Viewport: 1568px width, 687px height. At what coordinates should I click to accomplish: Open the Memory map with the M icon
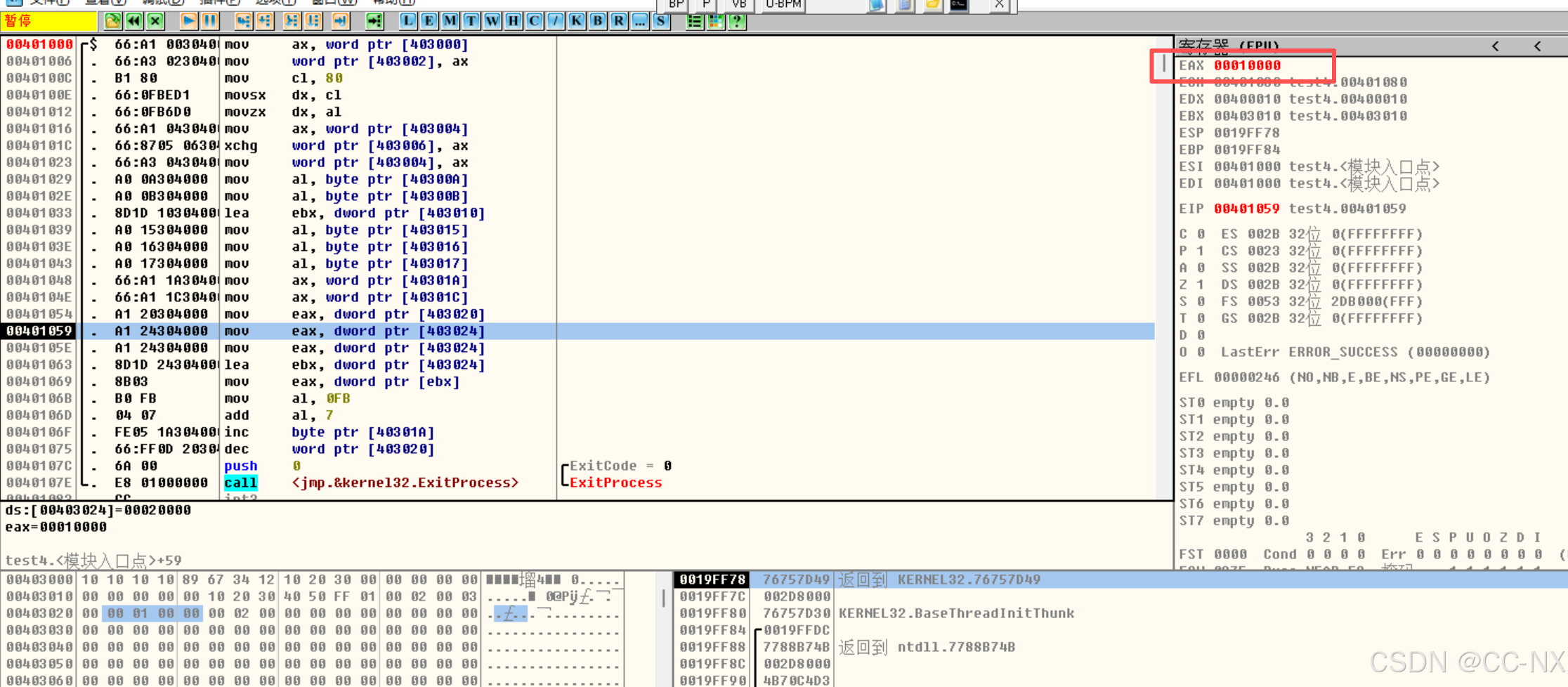coord(450,21)
